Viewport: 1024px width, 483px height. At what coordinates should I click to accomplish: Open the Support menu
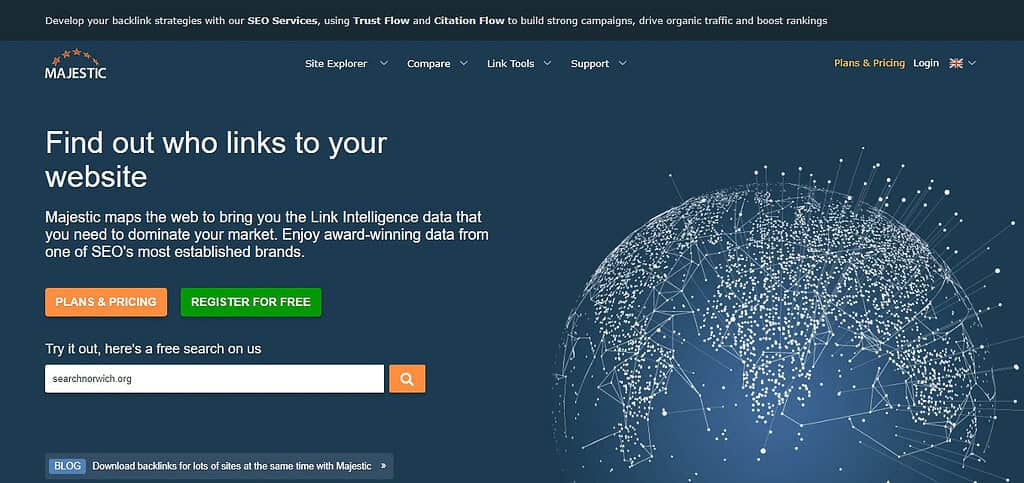[x=590, y=63]
